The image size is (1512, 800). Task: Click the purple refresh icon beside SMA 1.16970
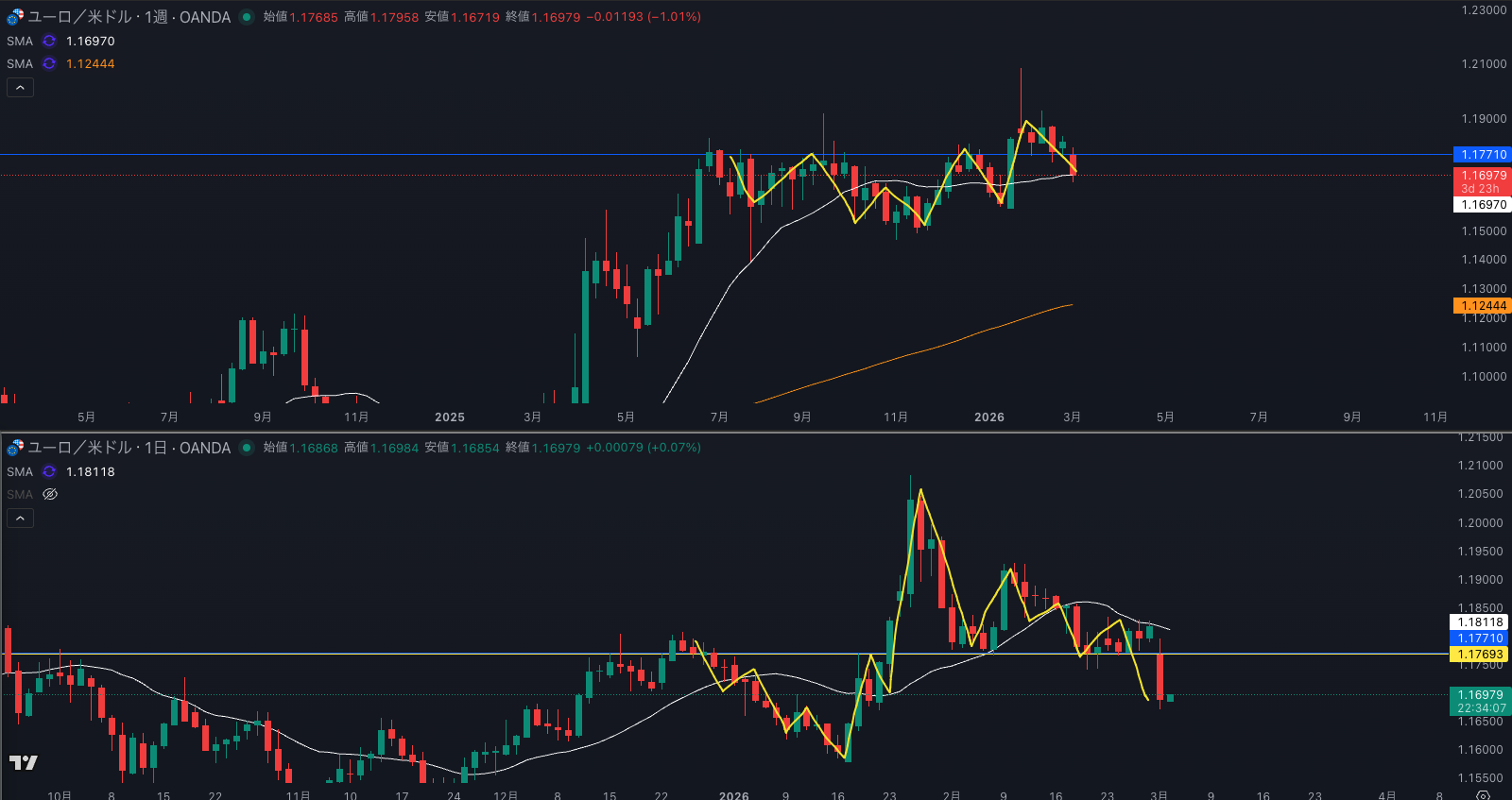(x=49, y=42)
